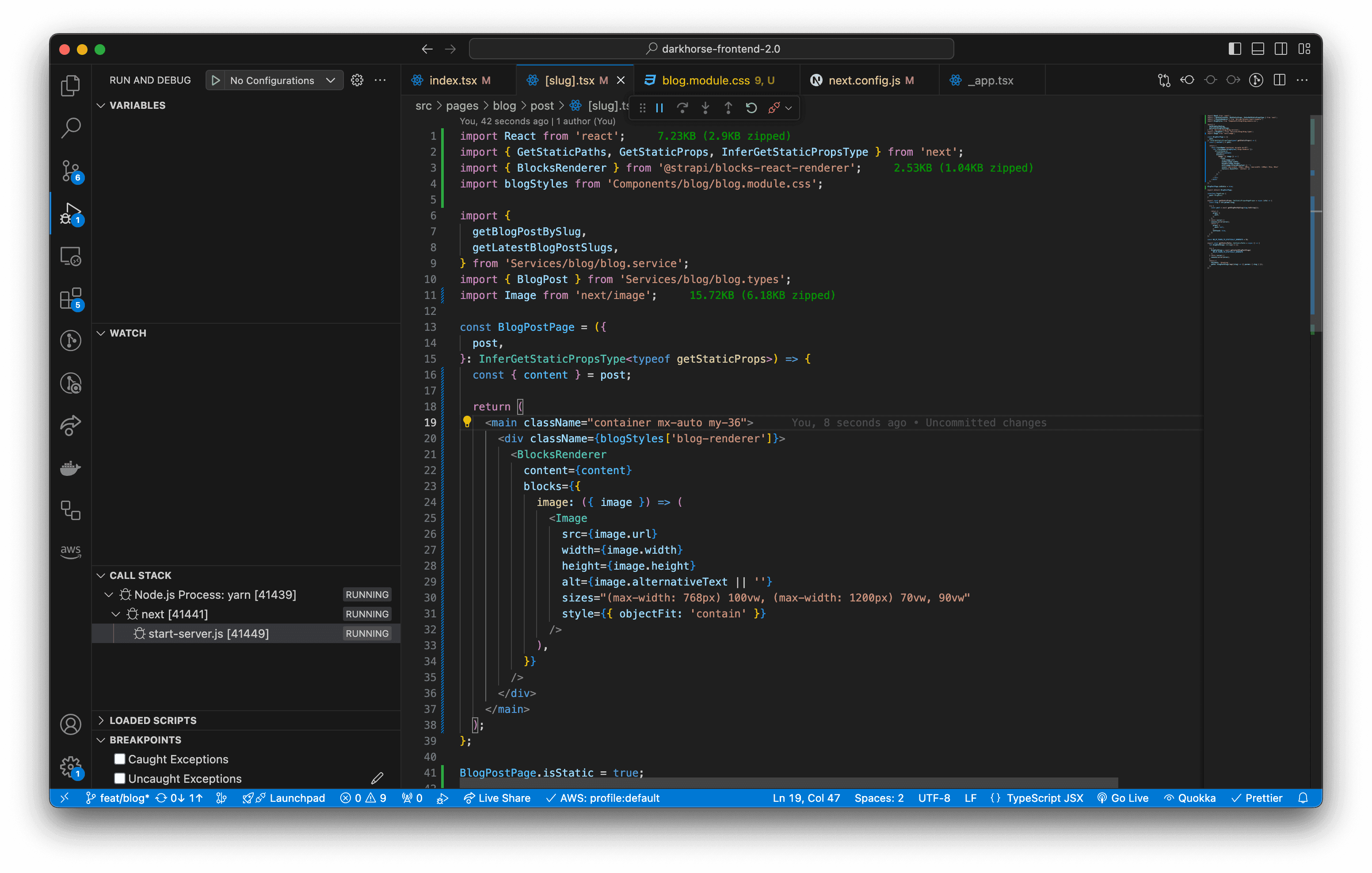
Task: Click Step Out in debug toolbar
Action: [x=728, y=108]
